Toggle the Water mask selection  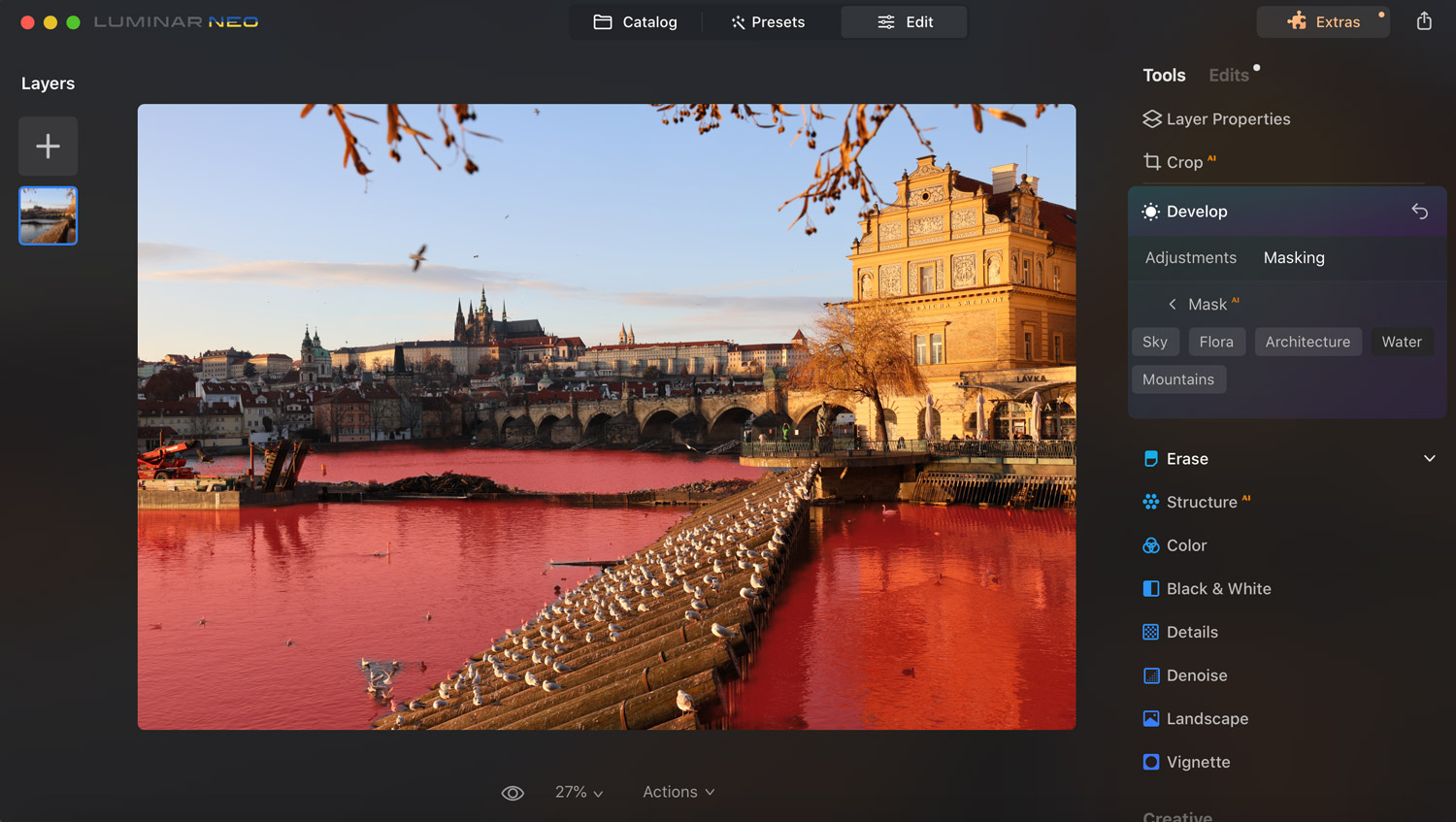pos(1401,342)
